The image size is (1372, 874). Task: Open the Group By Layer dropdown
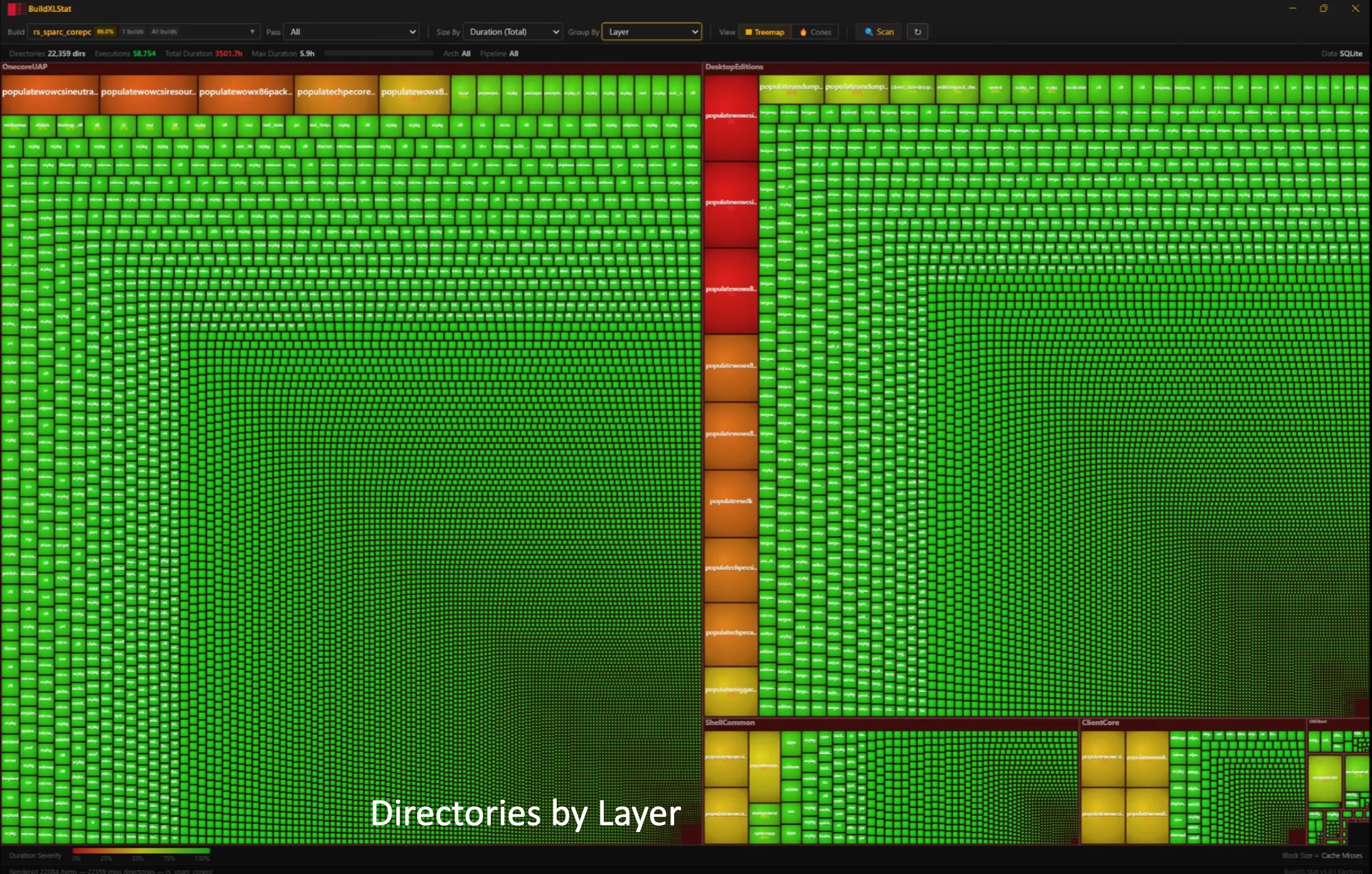click(x=651, y=32)
